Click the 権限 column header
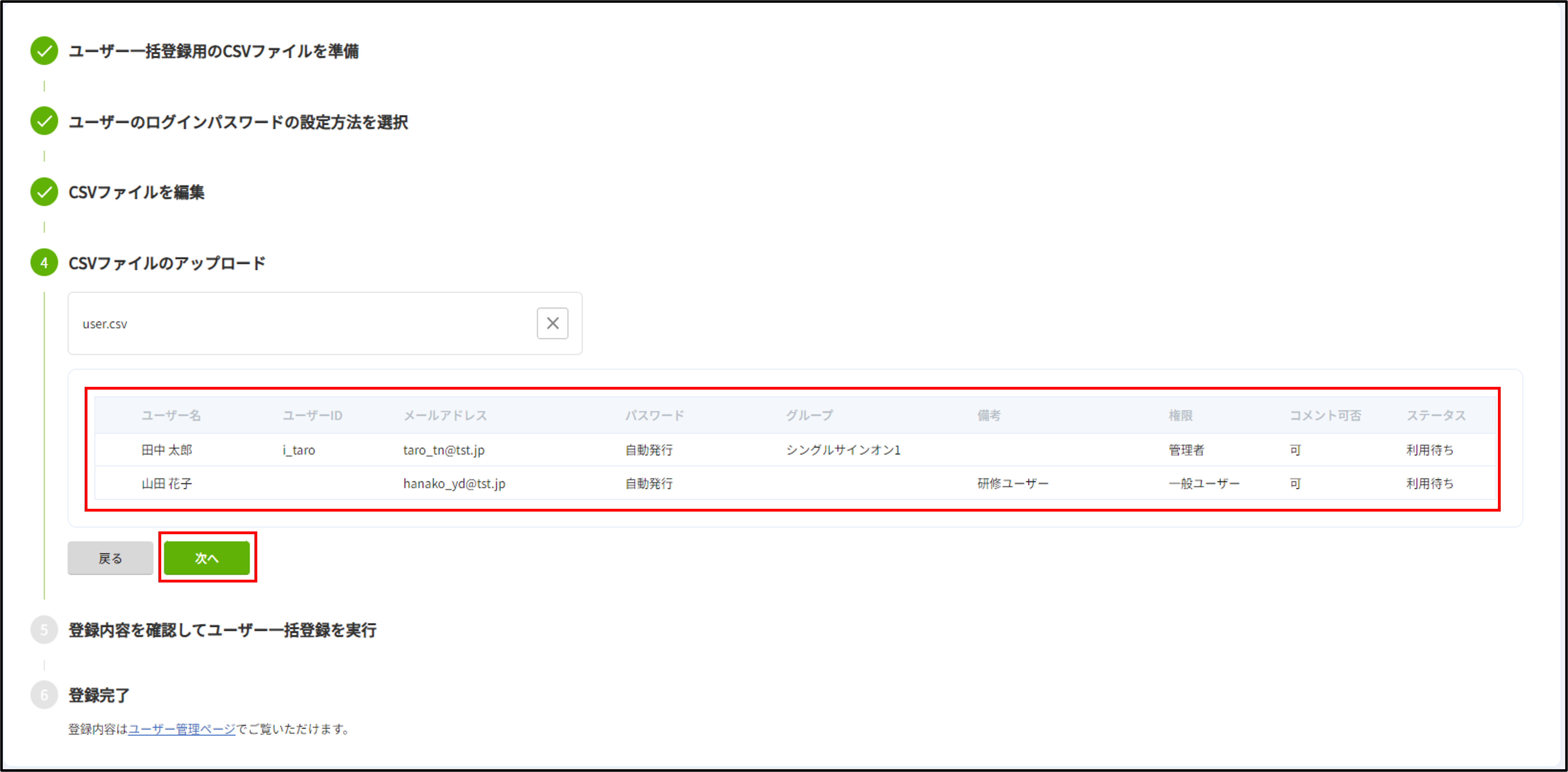The height and width of the screenshot is (772, 1568). click(1180, 416)
